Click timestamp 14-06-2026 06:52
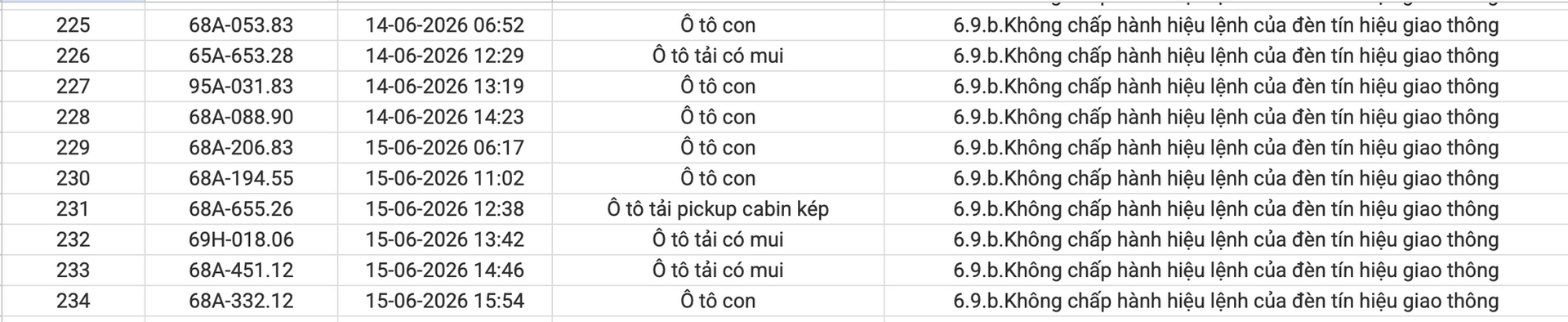Screen dimensions: 1568x322 [444, 25]
